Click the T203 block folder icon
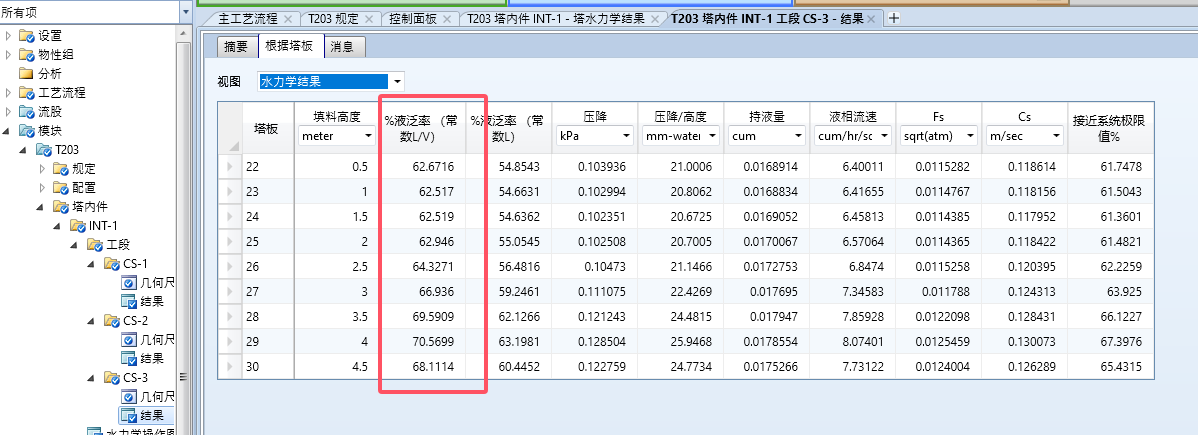This screenshot has height=435, width=1198. pos(44,150)
